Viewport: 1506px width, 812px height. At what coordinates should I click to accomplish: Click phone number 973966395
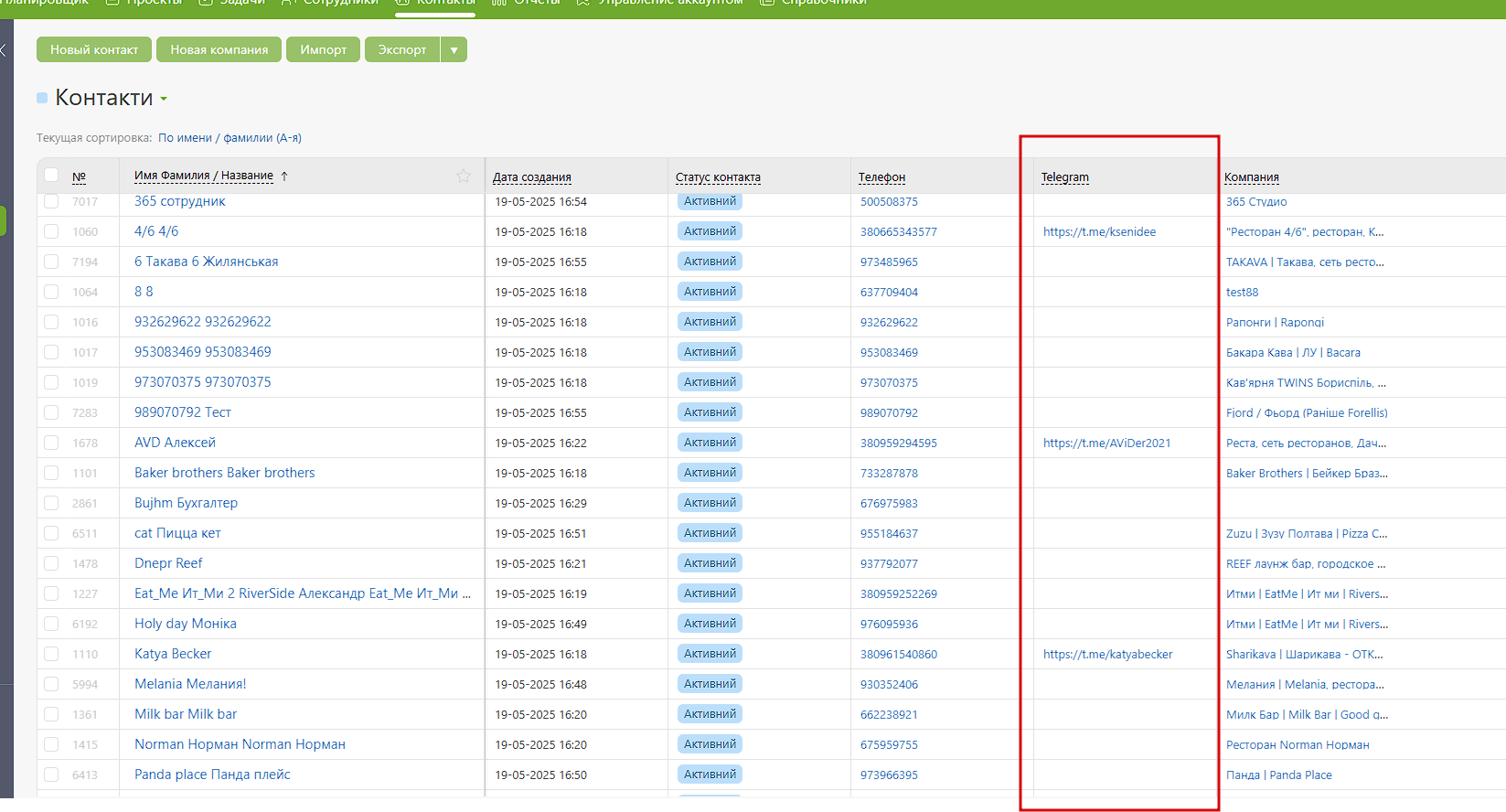(889, 775)
